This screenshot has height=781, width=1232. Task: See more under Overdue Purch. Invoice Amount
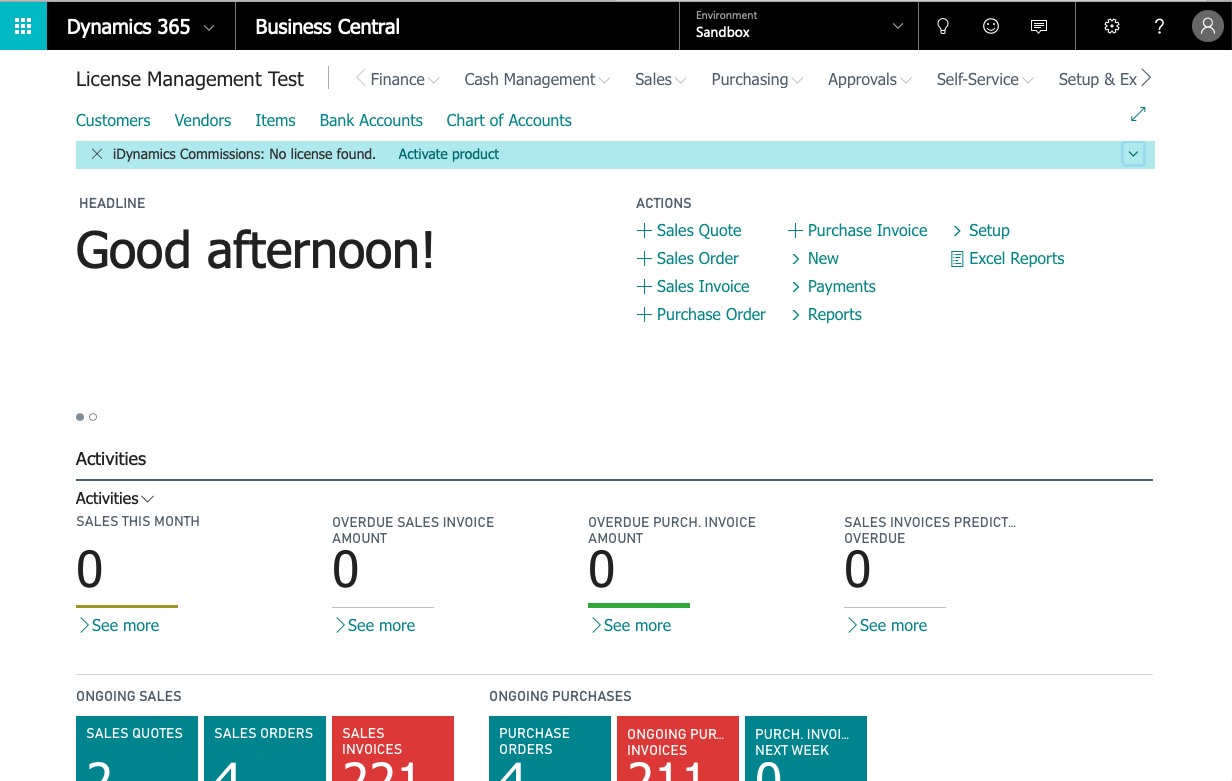click(x=630, y=625)
